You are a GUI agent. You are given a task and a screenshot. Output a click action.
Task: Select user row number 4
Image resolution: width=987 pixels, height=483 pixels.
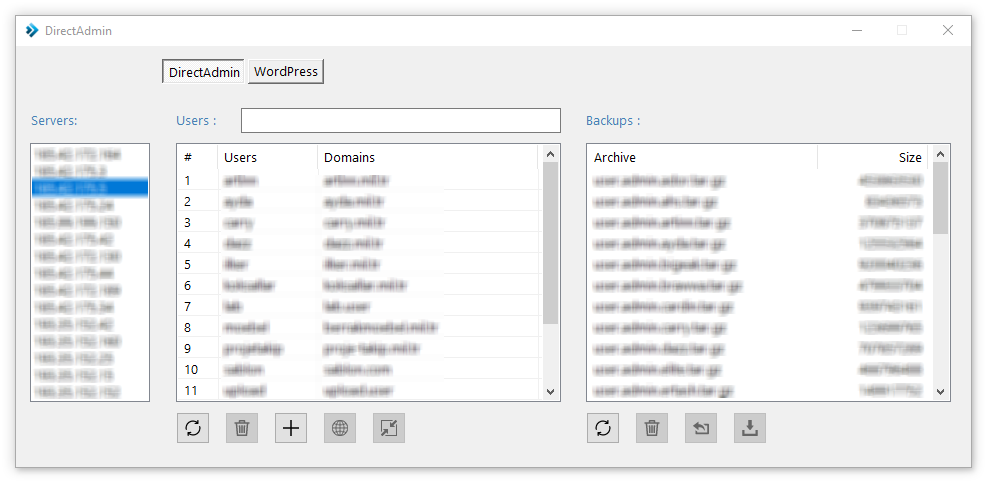point(358,243)
